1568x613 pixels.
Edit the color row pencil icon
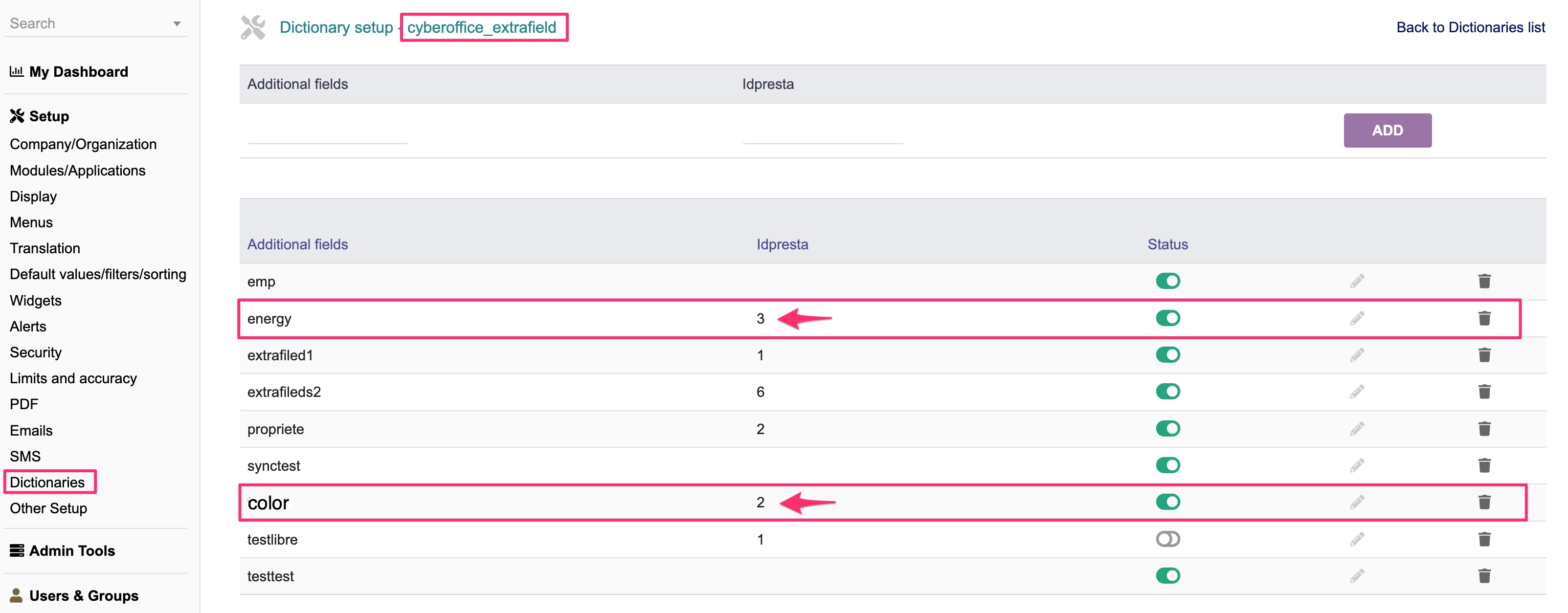point(1357,502)
